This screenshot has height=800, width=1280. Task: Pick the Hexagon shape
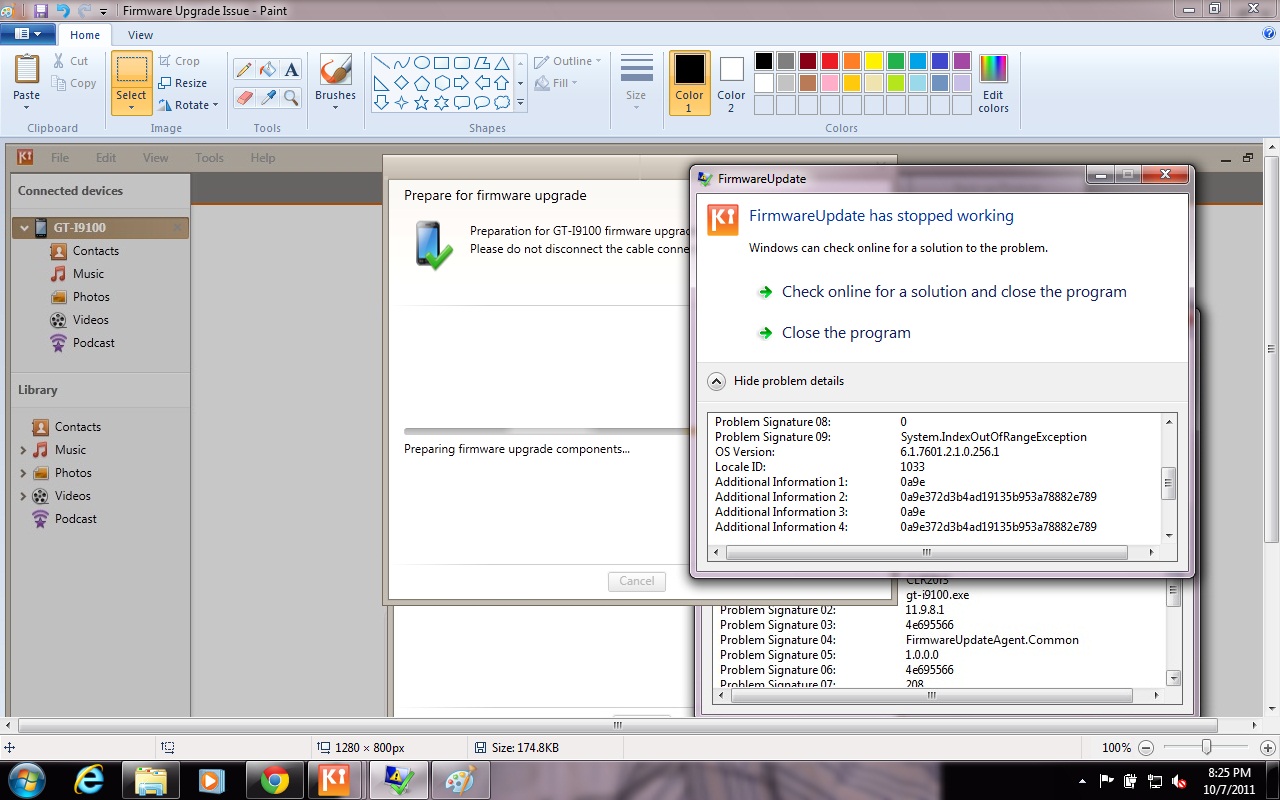(x=441, y=82)
